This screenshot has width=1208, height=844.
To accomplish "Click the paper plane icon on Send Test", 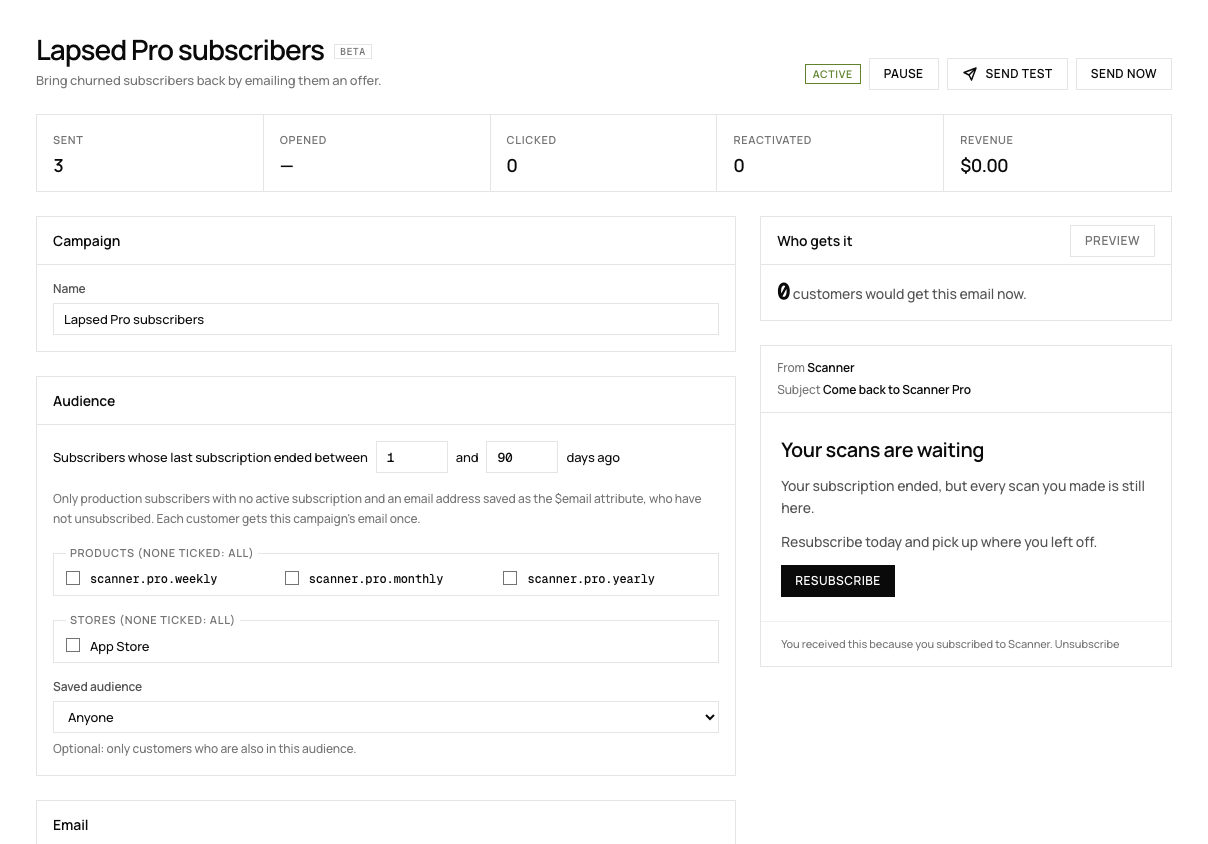I will pos(969,74).
